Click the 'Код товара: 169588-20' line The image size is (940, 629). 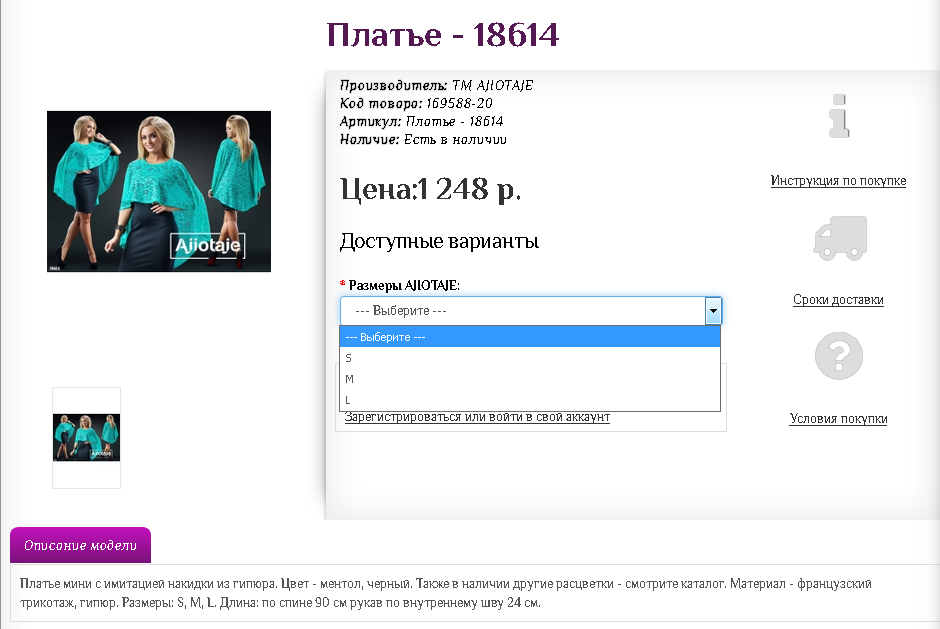pyautogui.click(x=416, y=103)
